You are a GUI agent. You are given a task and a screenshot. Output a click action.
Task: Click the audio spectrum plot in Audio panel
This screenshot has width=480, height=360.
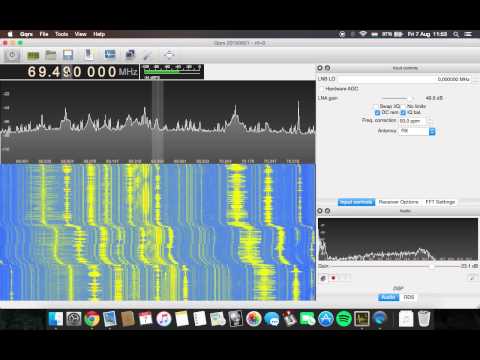[x=398, y=239]
